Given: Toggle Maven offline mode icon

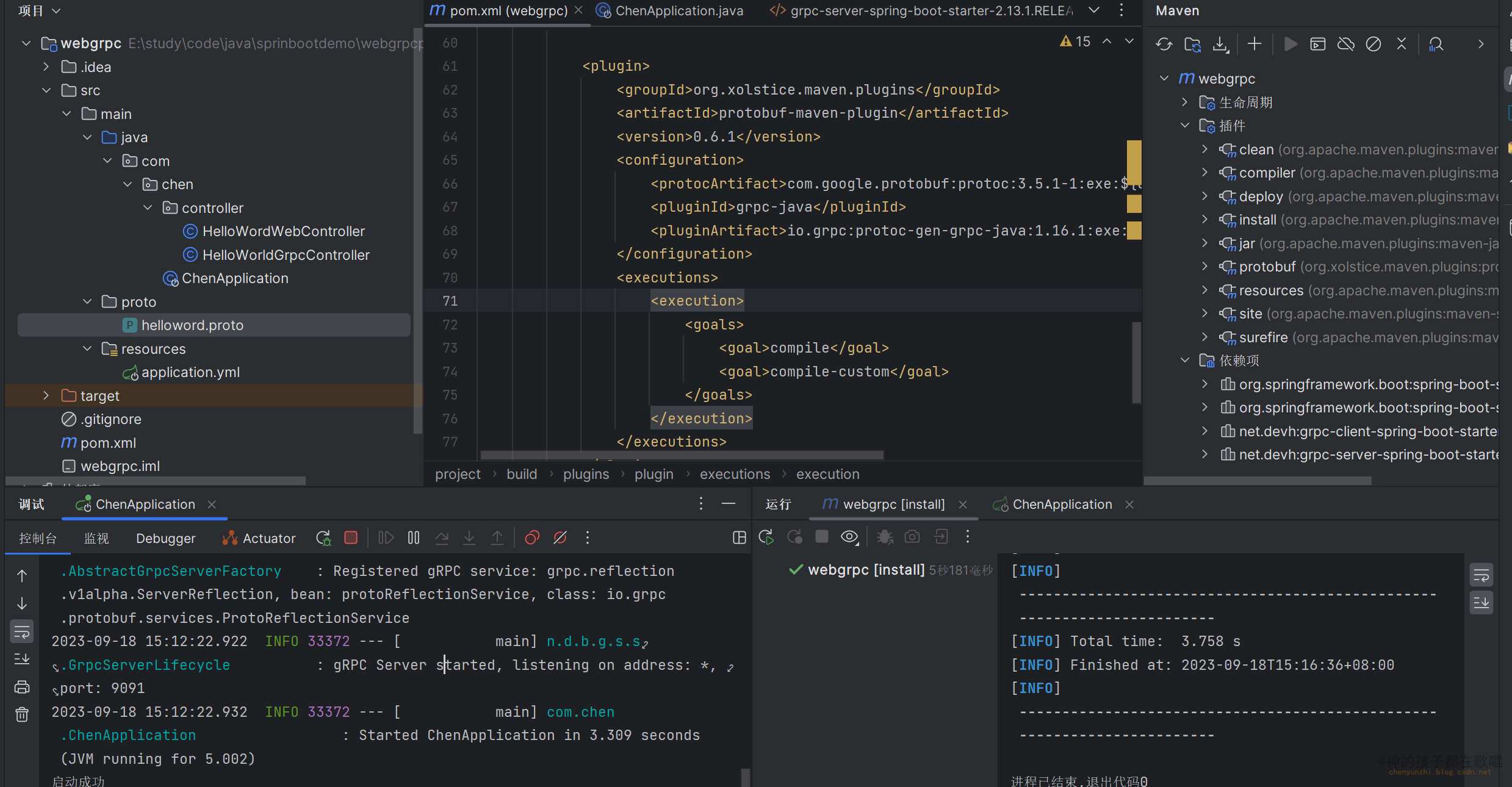Looking at the screenshot, I should (x=1345, y=44).
